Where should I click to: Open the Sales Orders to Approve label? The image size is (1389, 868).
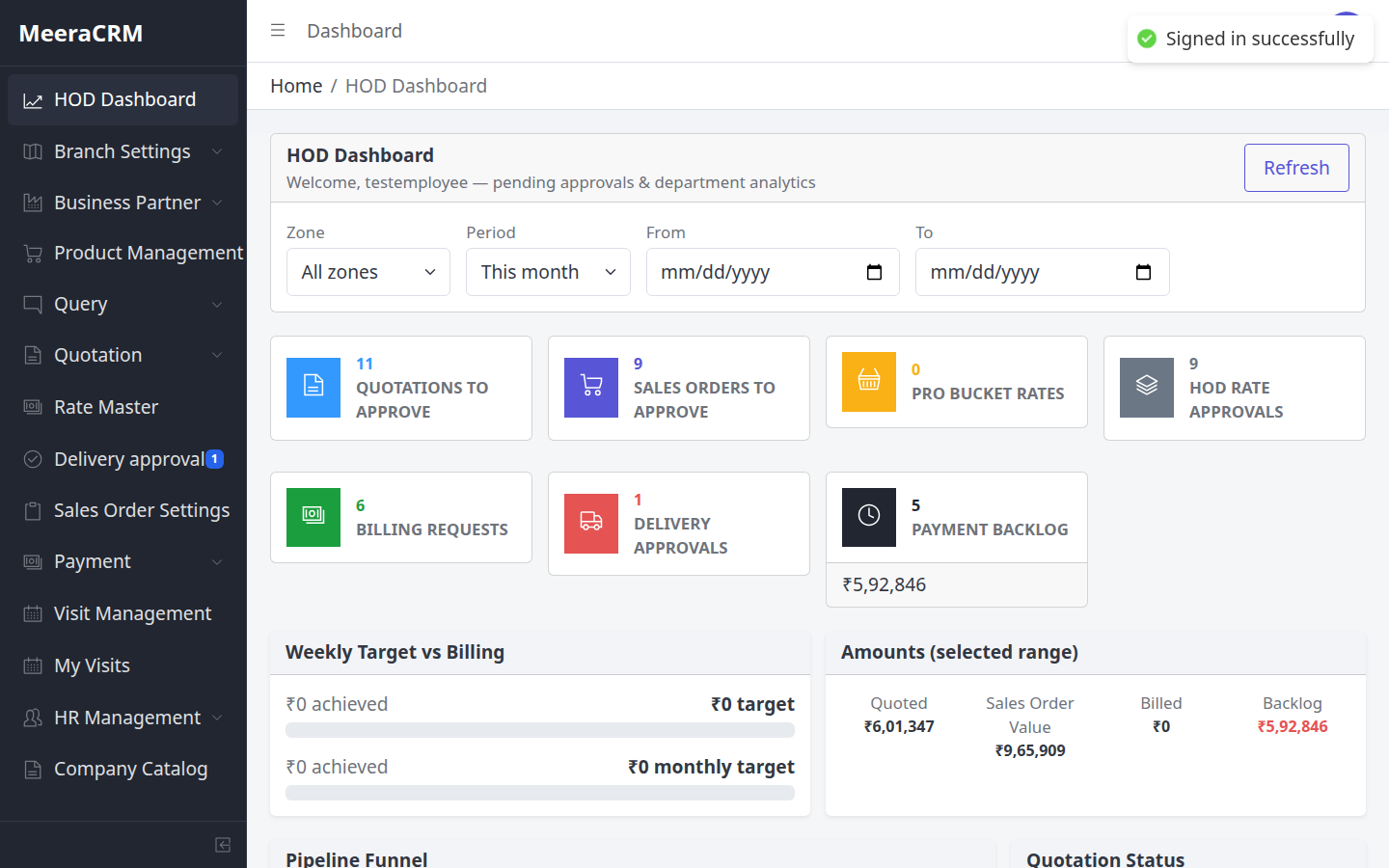click(x=704, y=399)
